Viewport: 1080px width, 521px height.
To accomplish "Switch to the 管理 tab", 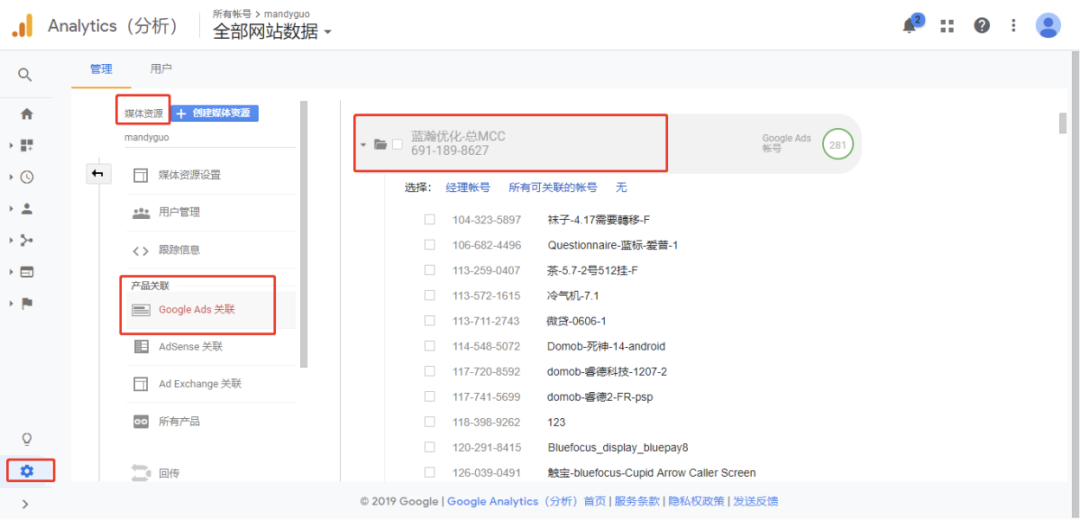I will pos(101,69).
